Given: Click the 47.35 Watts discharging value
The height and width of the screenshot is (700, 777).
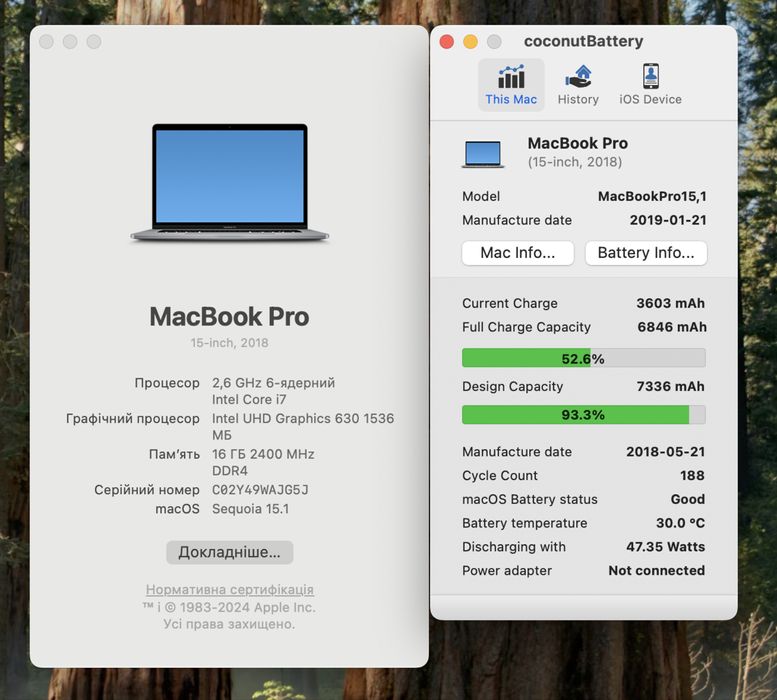Looking at the screenshot, I should coord(666,547).
